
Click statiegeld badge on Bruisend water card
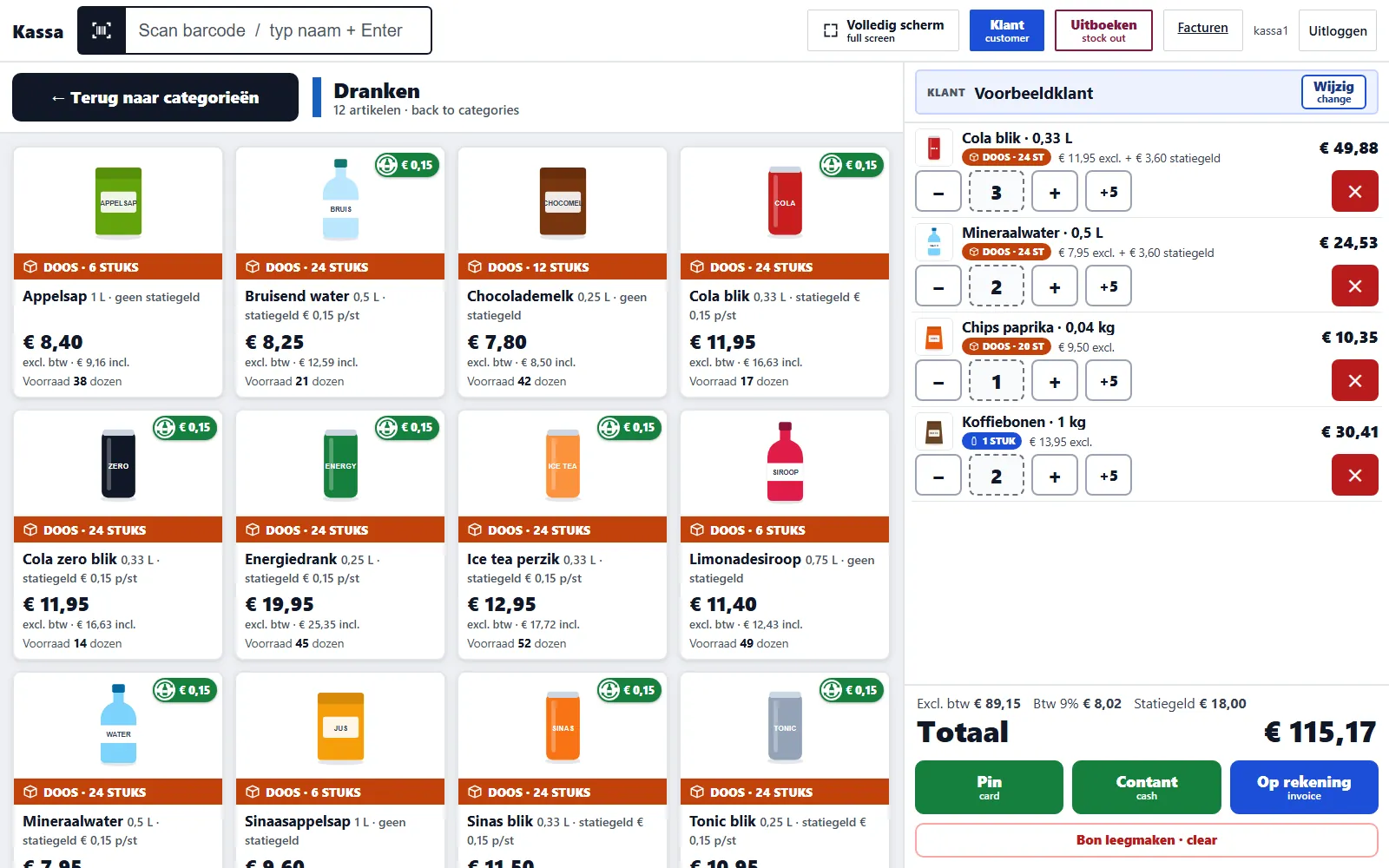click(407, 165)
